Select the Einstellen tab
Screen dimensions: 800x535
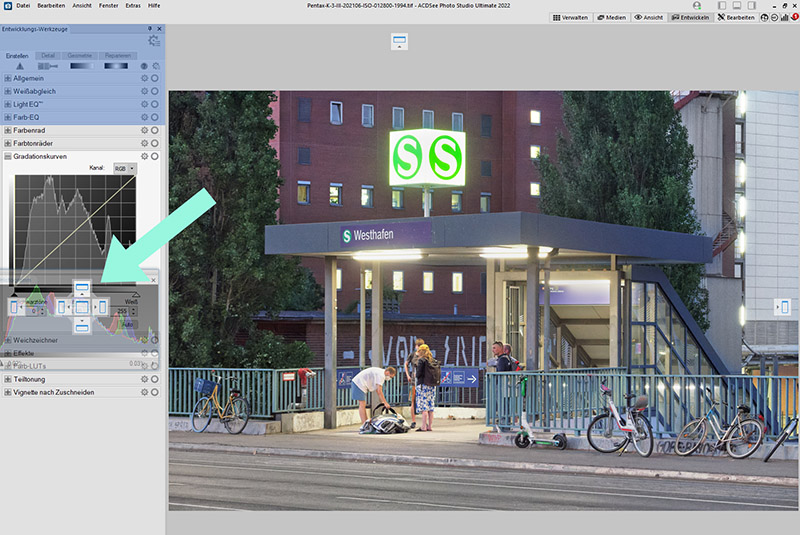pos(17,56)
